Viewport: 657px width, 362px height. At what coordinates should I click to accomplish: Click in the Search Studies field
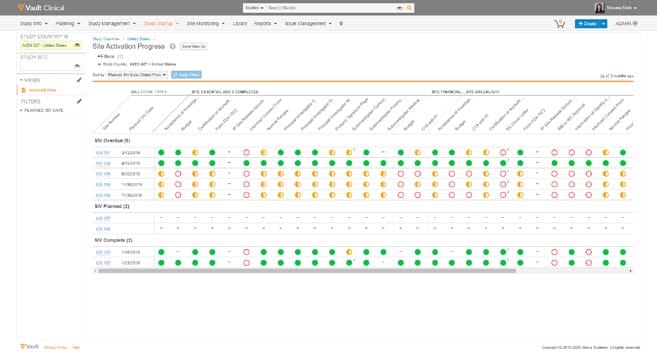pyautogui.click(x=330, y=8)
